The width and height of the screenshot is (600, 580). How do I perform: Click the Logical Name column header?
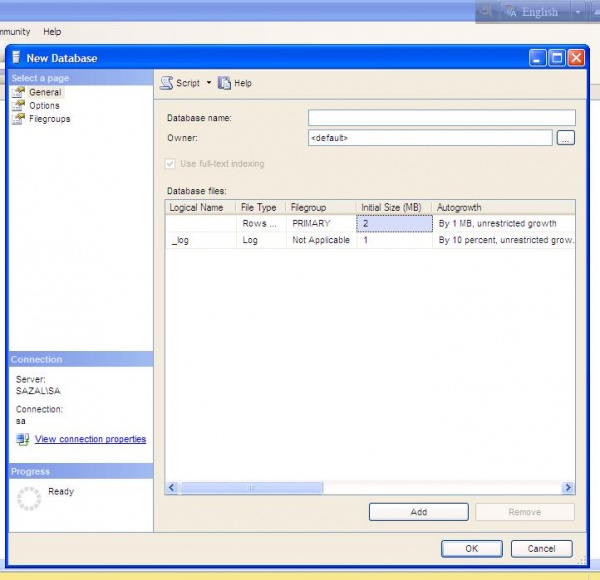[201, 207]
